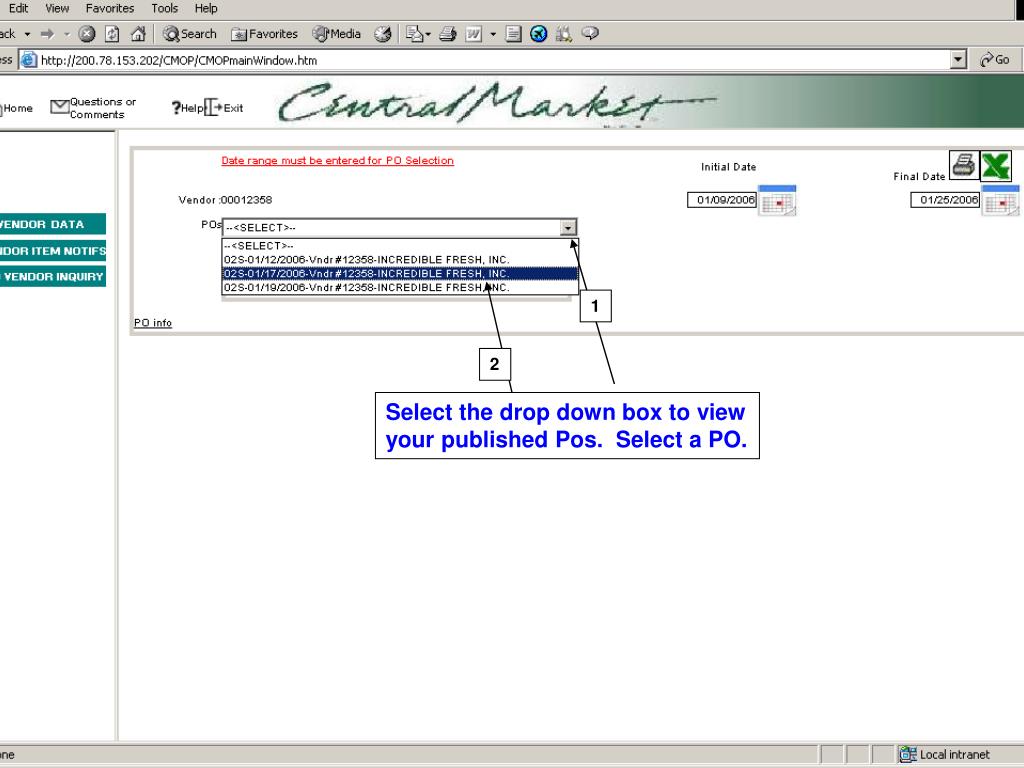
Task: Expand the Edit with Word dropdown arrow
Action: 493,34
